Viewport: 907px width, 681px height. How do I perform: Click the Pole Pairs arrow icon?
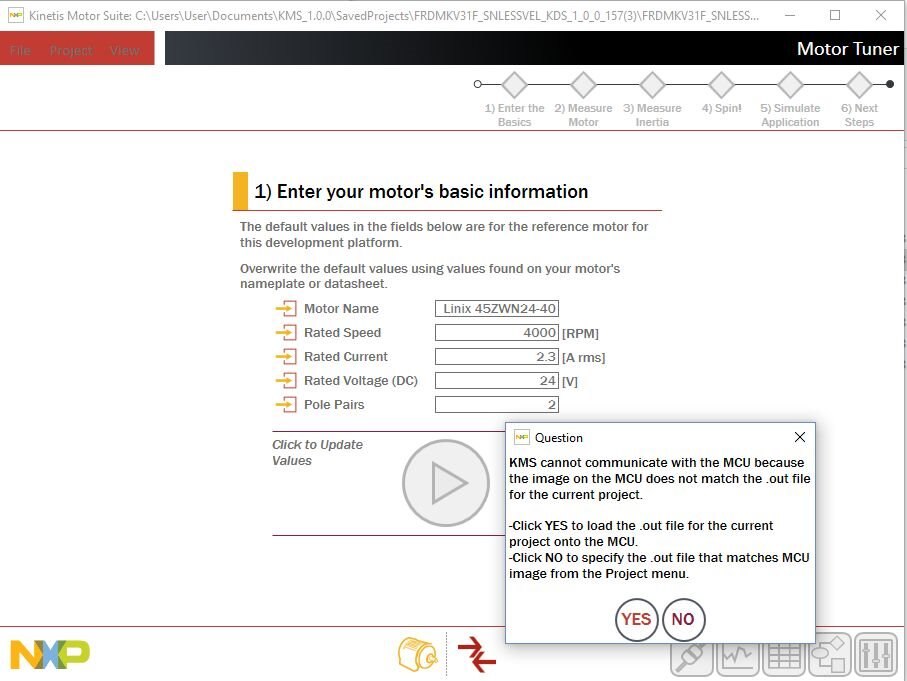click(286, 404)
